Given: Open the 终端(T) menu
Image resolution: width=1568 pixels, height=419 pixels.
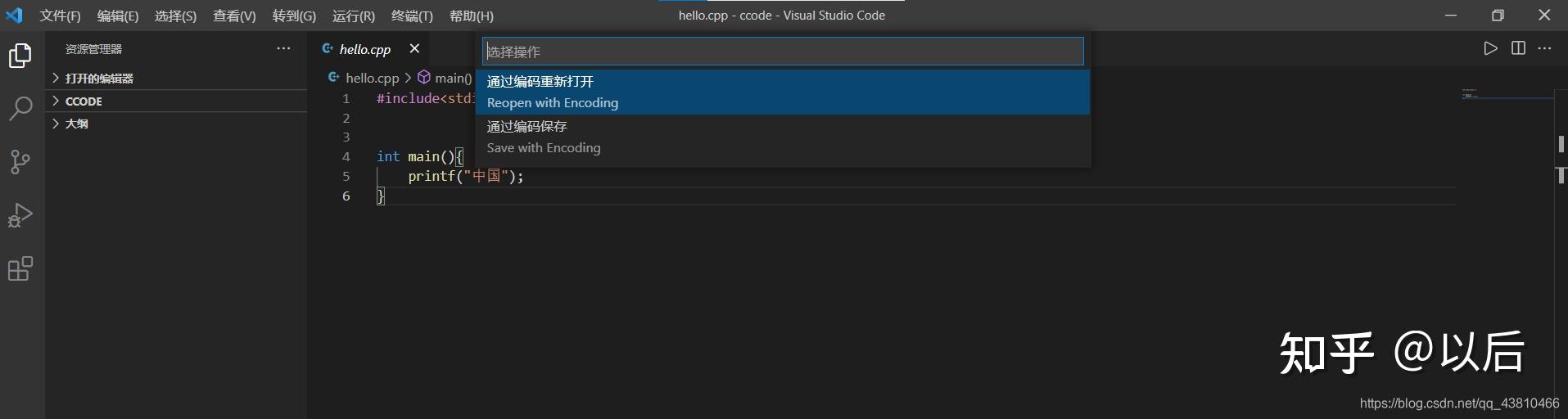Looking at the screenshot, I should (x=412, y=16).
